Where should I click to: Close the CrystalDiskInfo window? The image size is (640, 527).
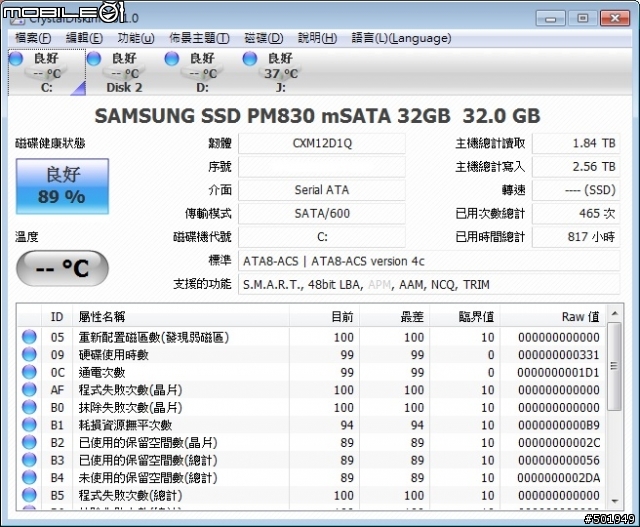615,18
